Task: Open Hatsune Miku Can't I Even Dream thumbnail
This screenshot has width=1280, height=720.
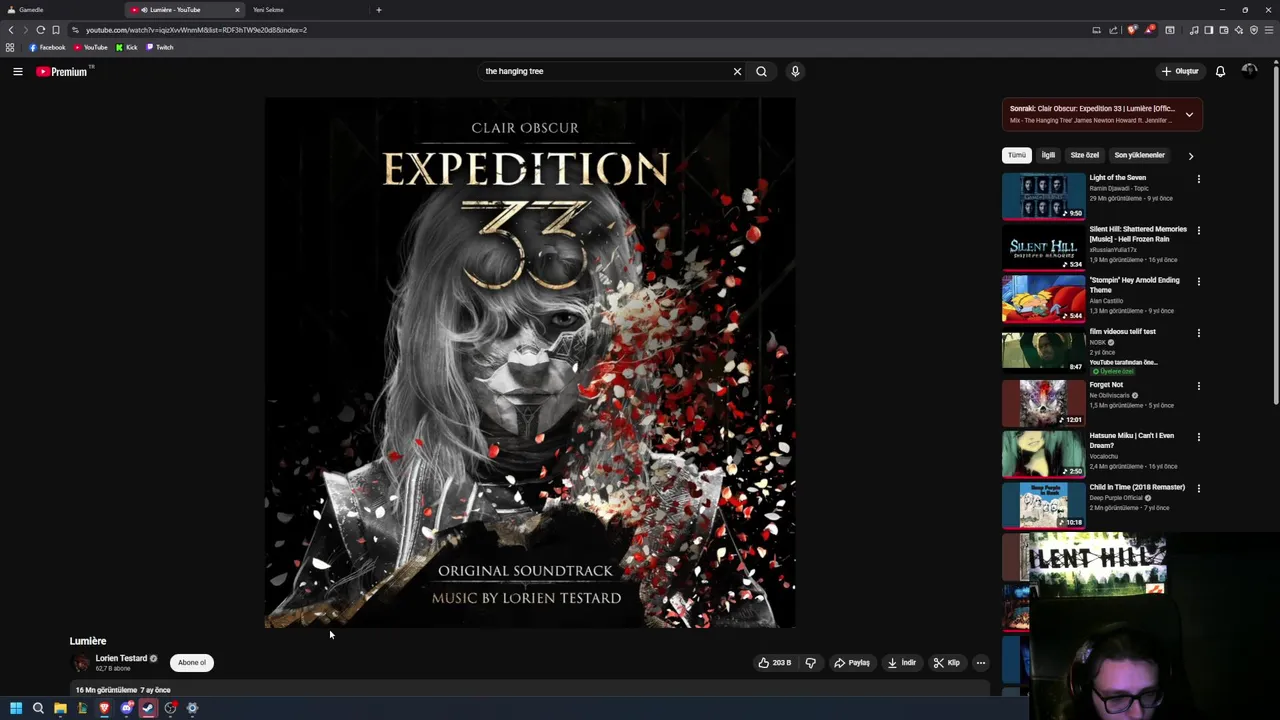Action: (x=1043, y=453)
